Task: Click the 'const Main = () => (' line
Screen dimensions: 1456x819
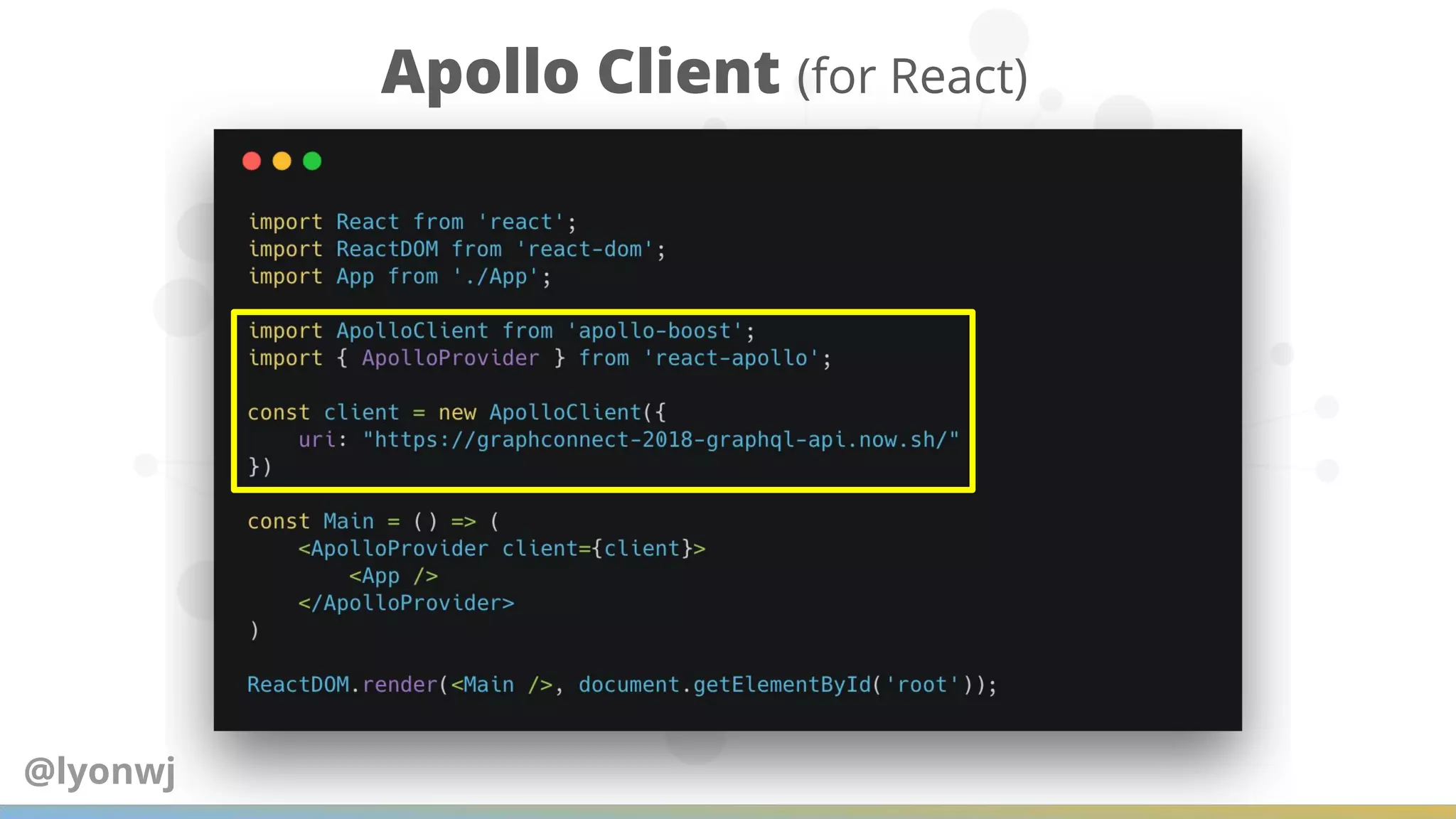Action: pos(374,522)
